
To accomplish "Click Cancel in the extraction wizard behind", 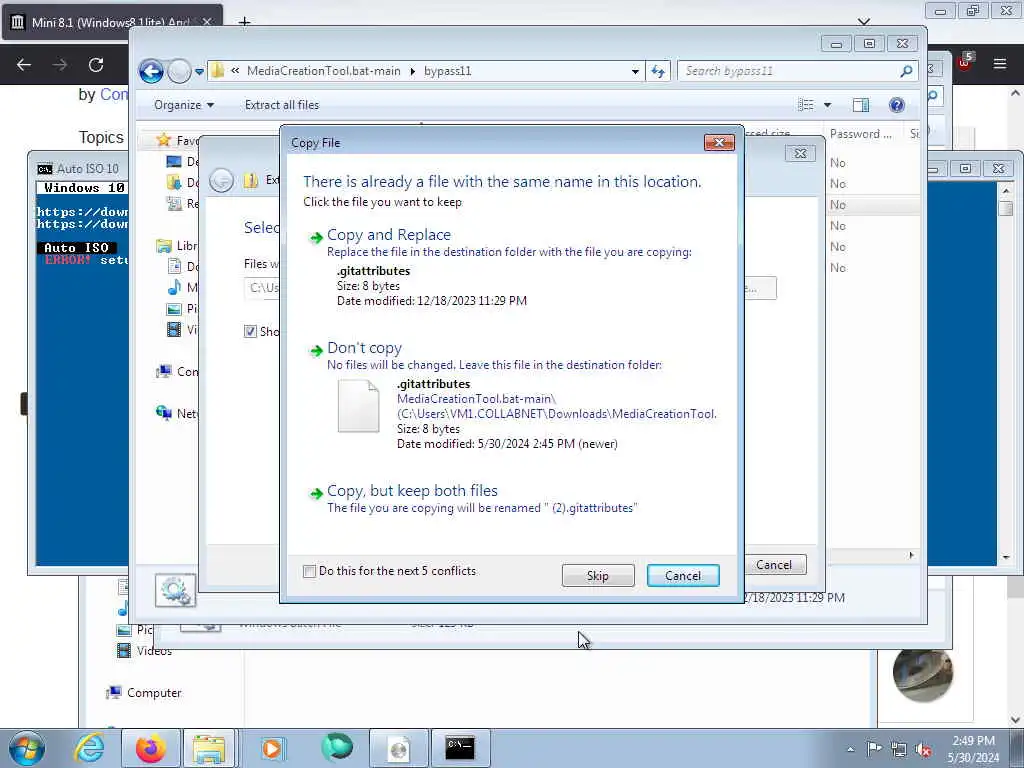I will [x=774, y=565].
